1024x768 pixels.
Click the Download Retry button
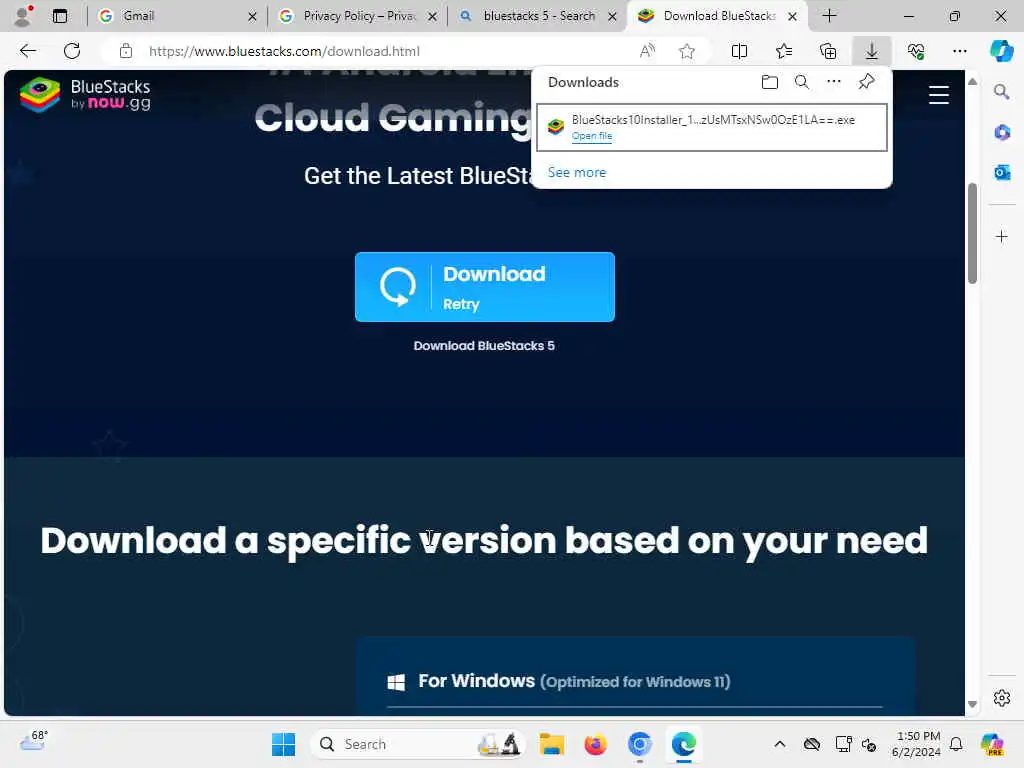coord(485,287)
